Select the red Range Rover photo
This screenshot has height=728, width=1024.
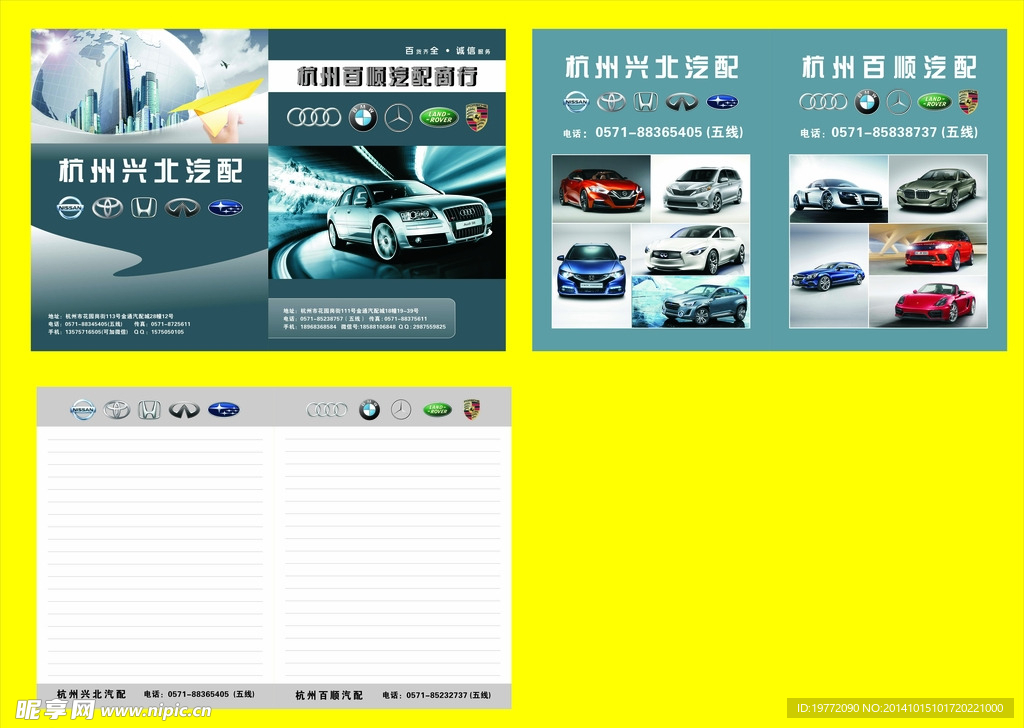point(928,249)
